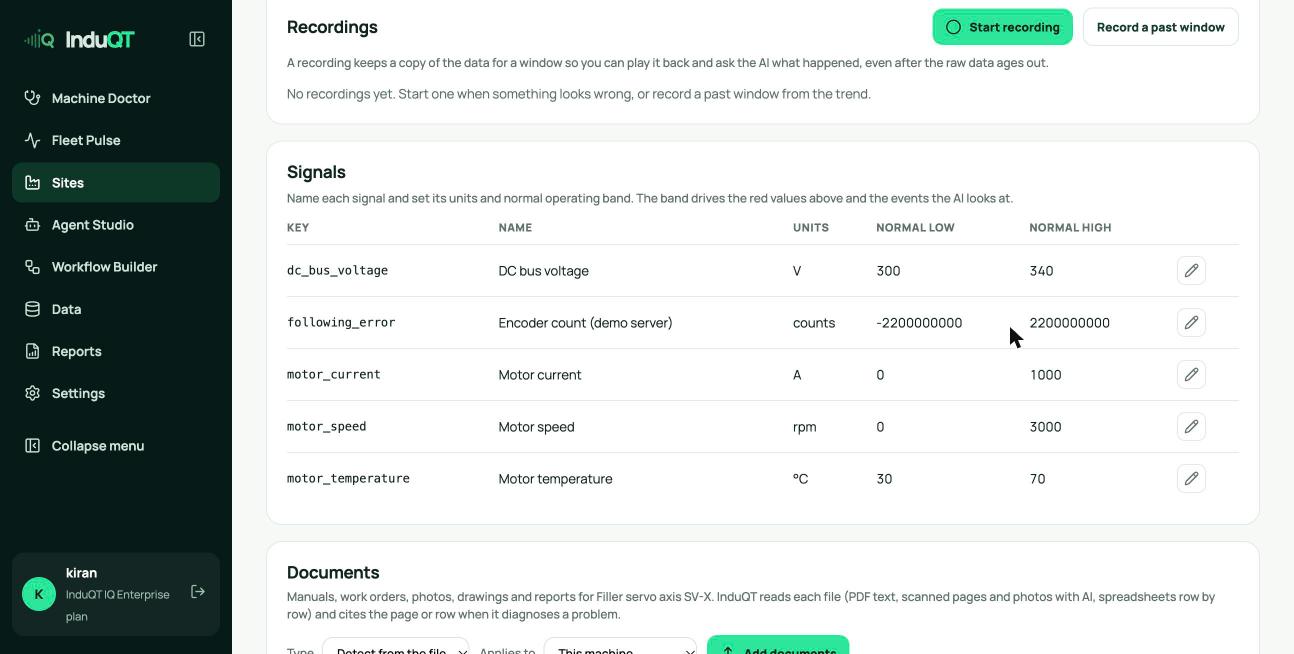This screenshot has width=1294, height=654.
Task: Open Applies to This machine dropdown
Action: (620, 646)
